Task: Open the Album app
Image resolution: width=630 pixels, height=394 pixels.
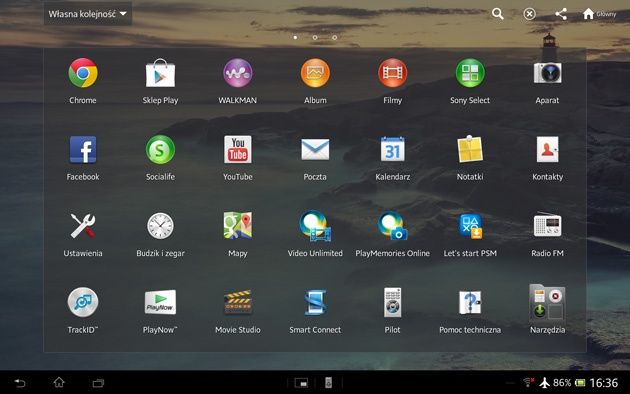Action: click(x=315, y=73)
